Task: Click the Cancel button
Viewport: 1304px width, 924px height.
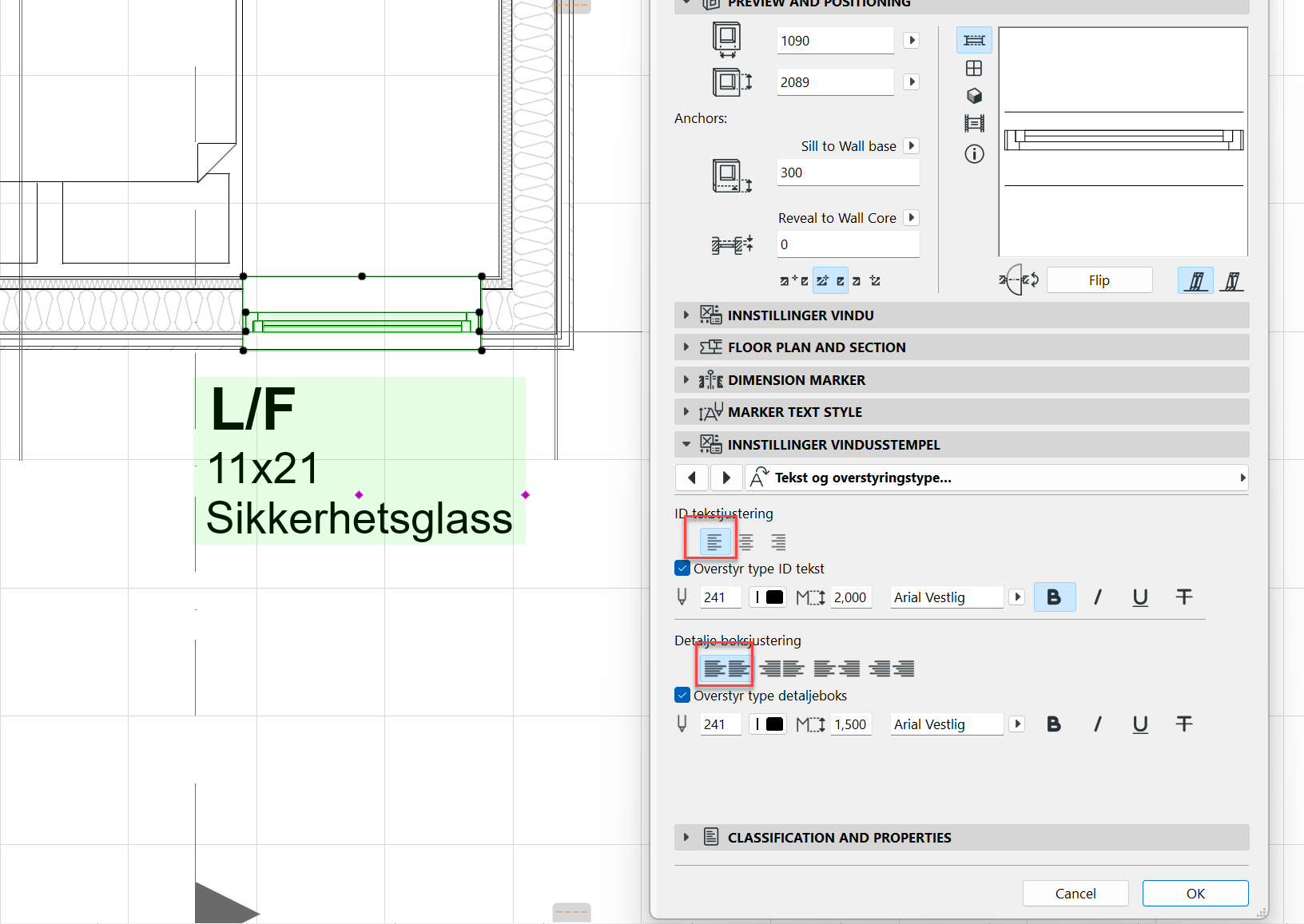Action: [x=1075, y=894]
